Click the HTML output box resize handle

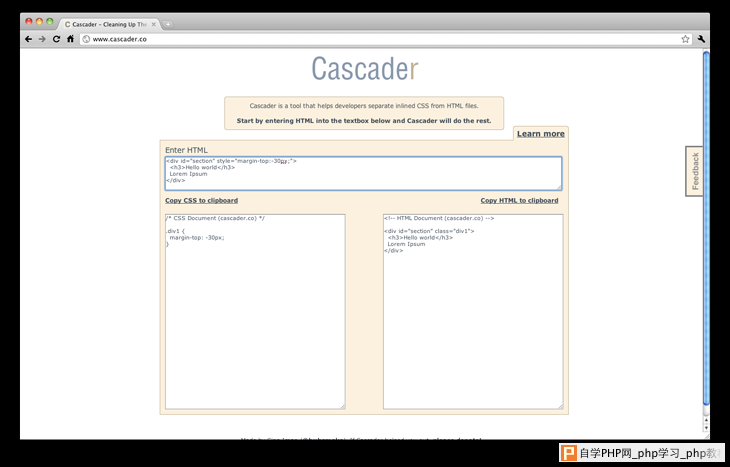click(561, 406)
